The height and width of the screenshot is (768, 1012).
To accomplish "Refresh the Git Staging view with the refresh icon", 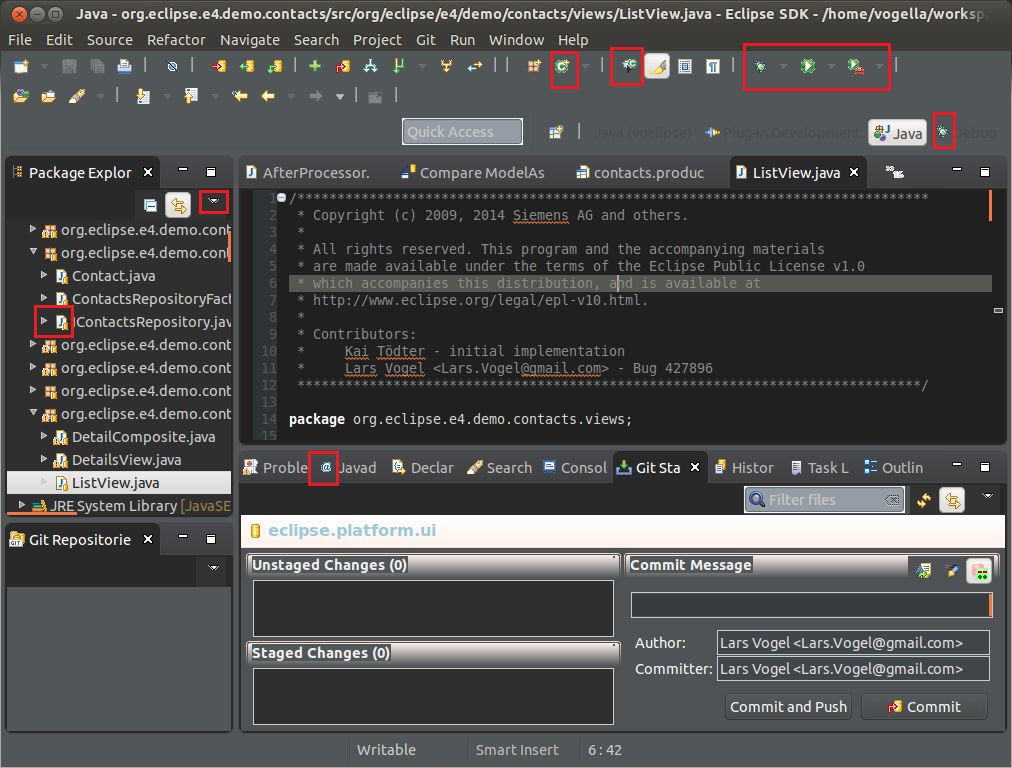I will pyautogui.click(x=922, y=500).
